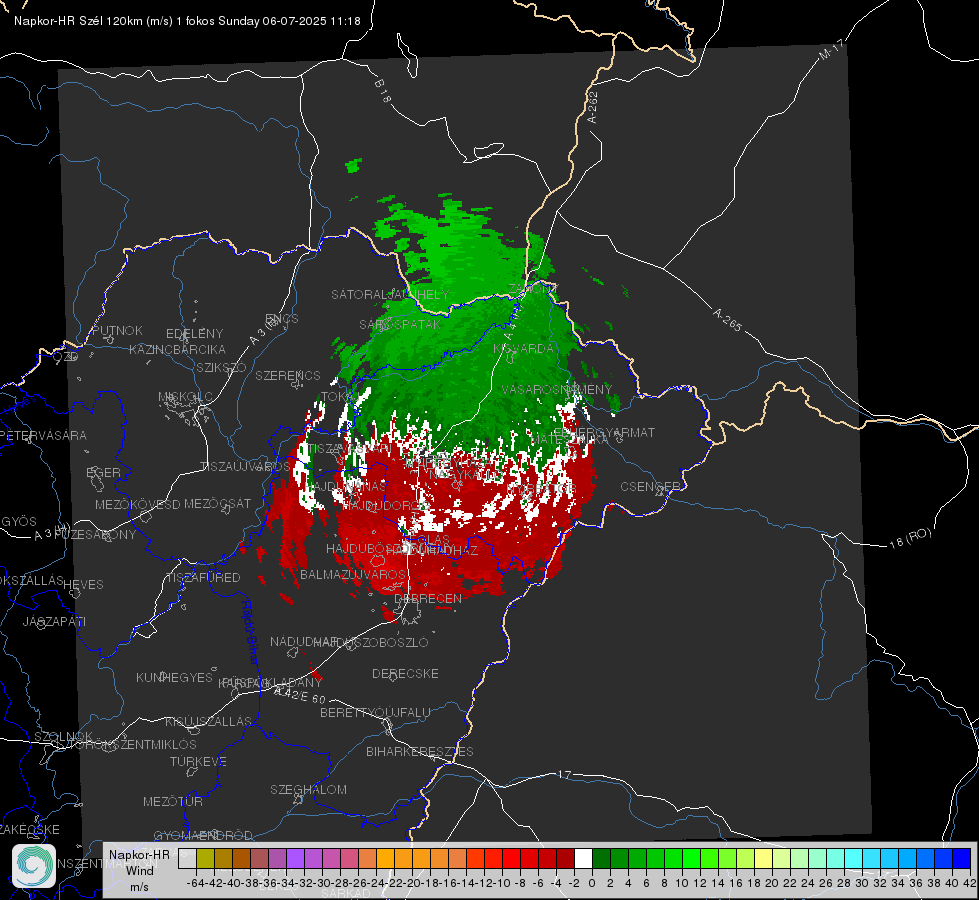979x900 pixels.
Task: Click the KUNHEGYES city label
Action: pyautogui.click(x=174, y=678)
